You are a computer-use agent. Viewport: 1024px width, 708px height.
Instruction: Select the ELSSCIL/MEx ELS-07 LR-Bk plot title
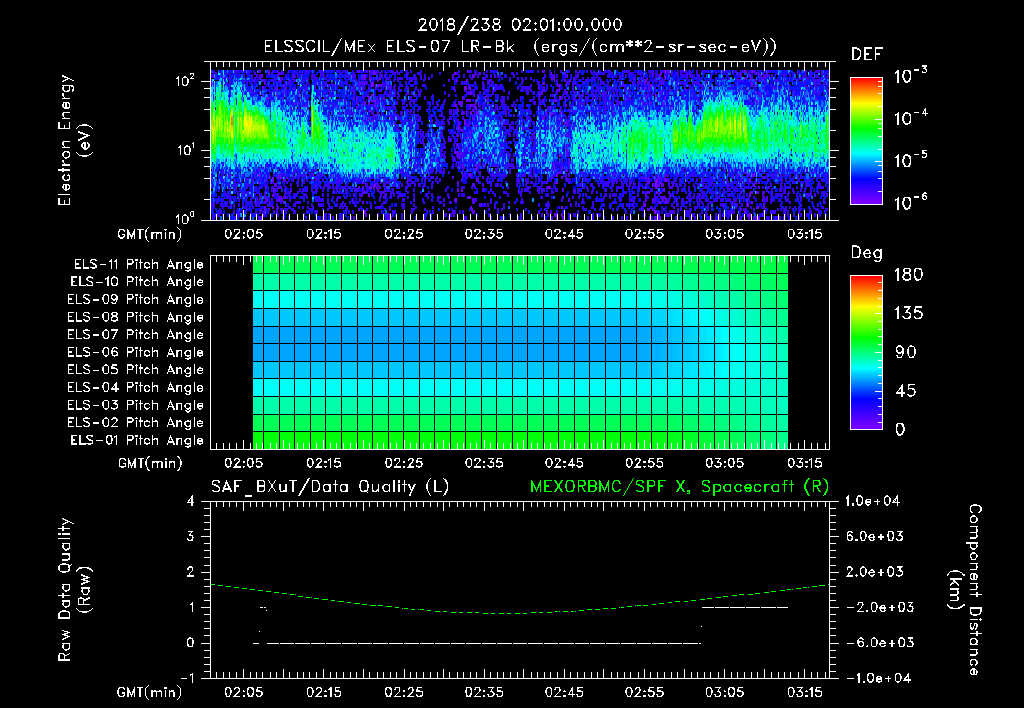[x=520, y=47]
